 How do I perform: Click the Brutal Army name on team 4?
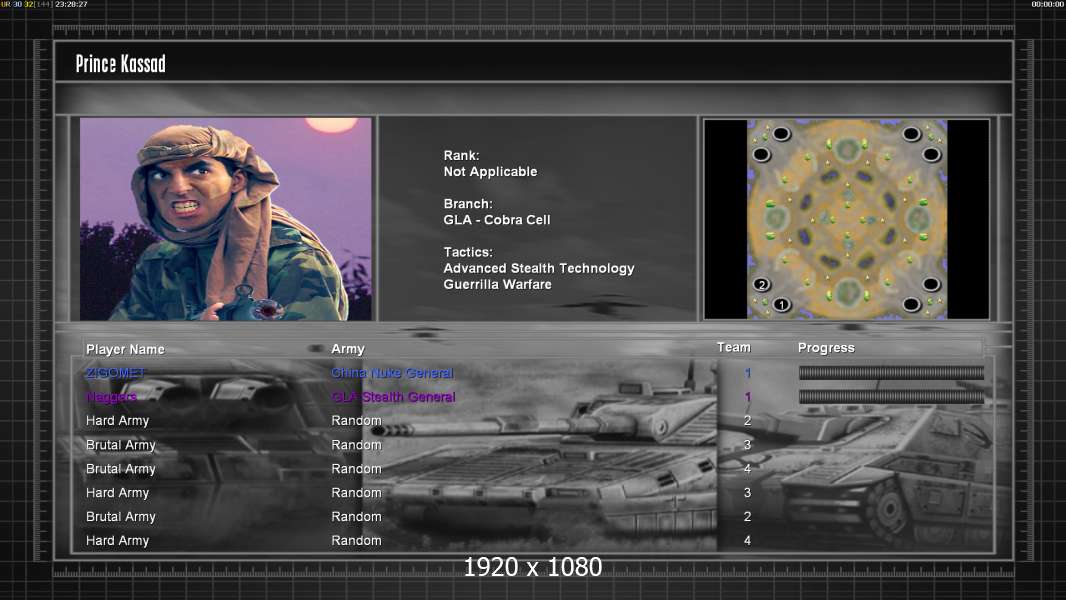click(121, 469)
